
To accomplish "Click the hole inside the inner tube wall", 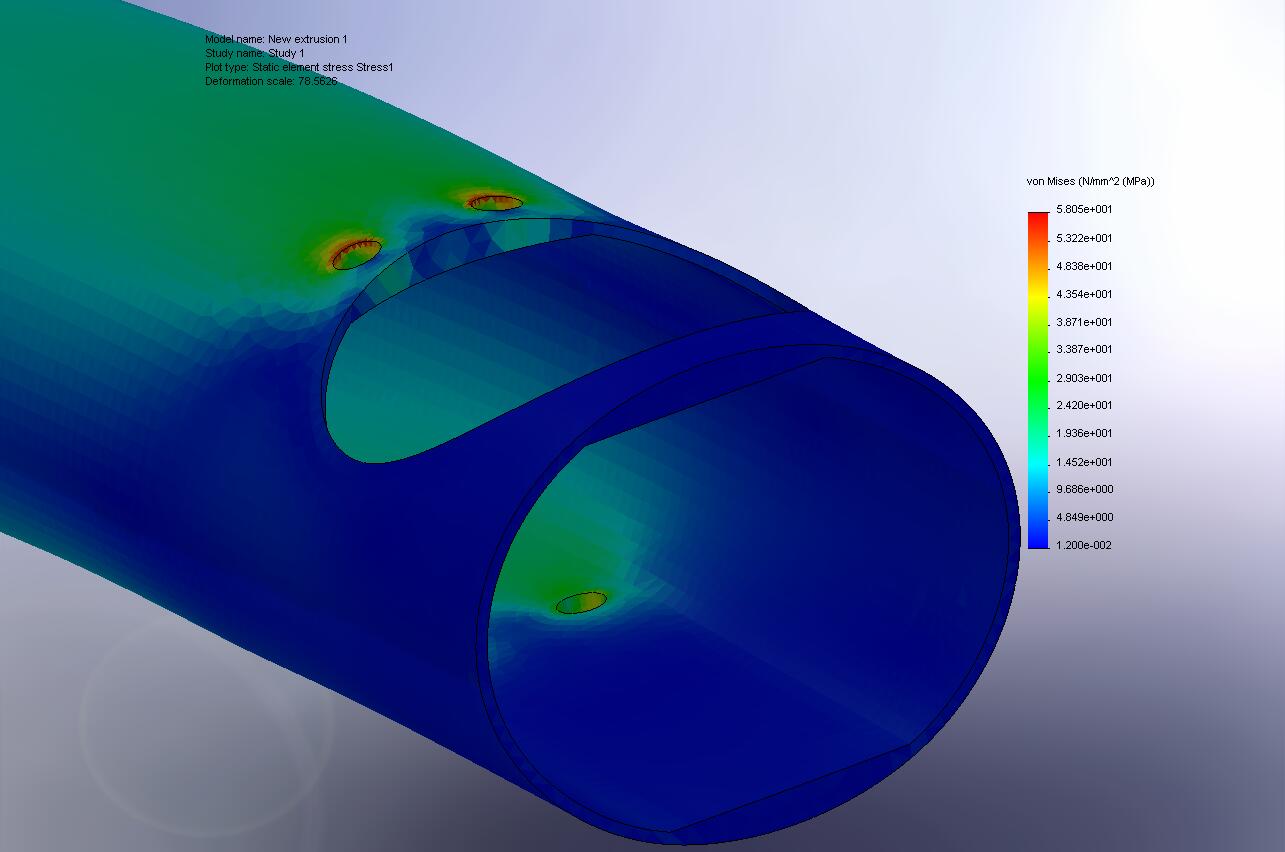I will coord(581,603).
